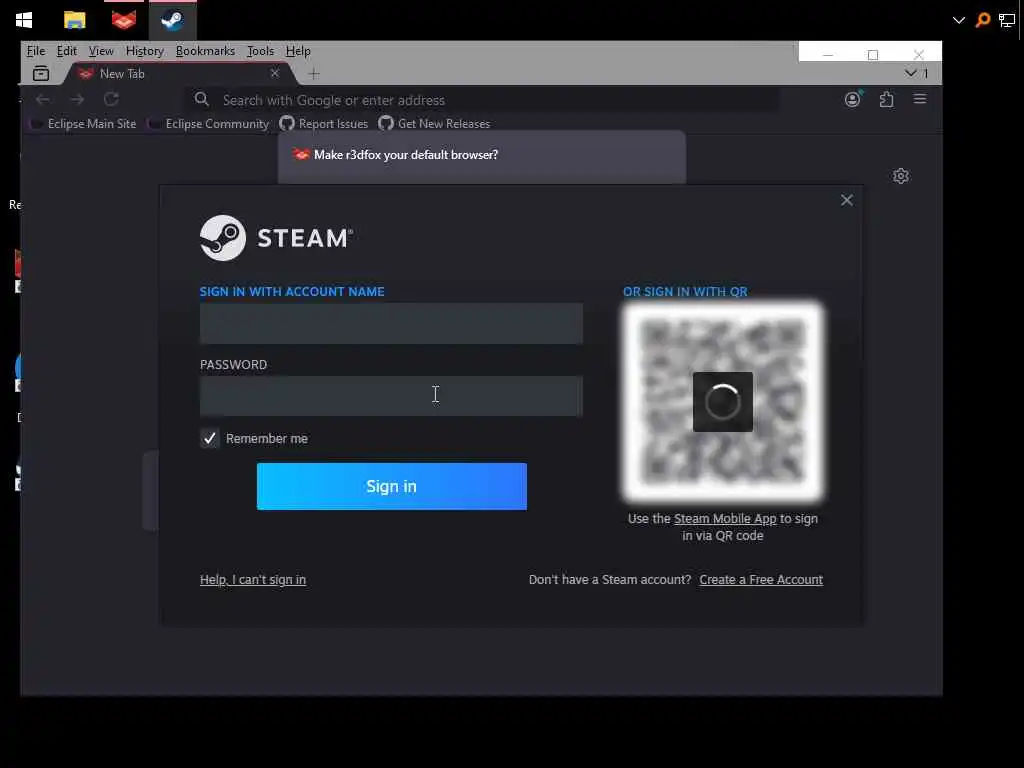Open the extensions puzzle icon
The width and height of the screenshot is (1024, 768).
click(x=886, y=99)
